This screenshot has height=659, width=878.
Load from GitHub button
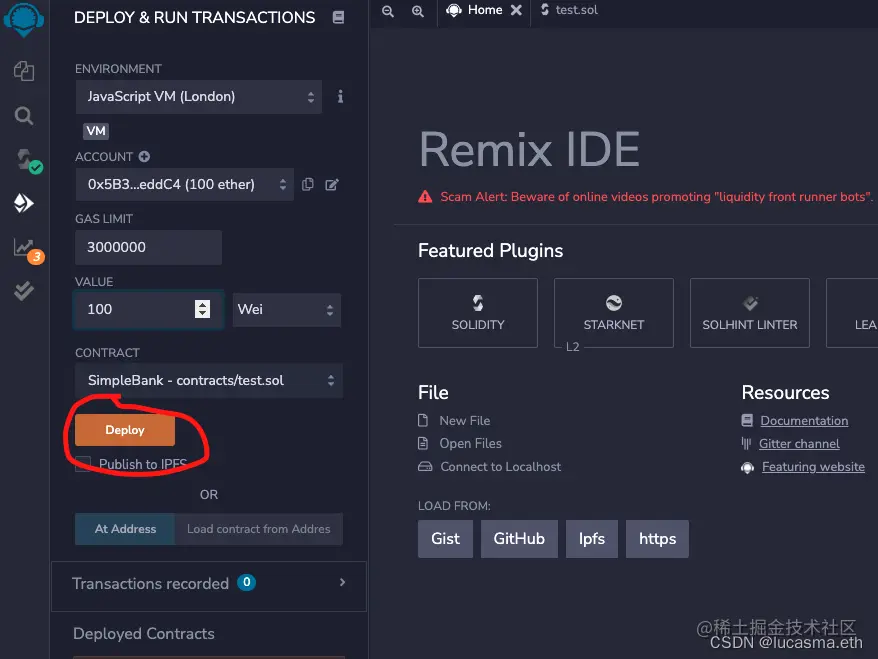click(519, 539)
